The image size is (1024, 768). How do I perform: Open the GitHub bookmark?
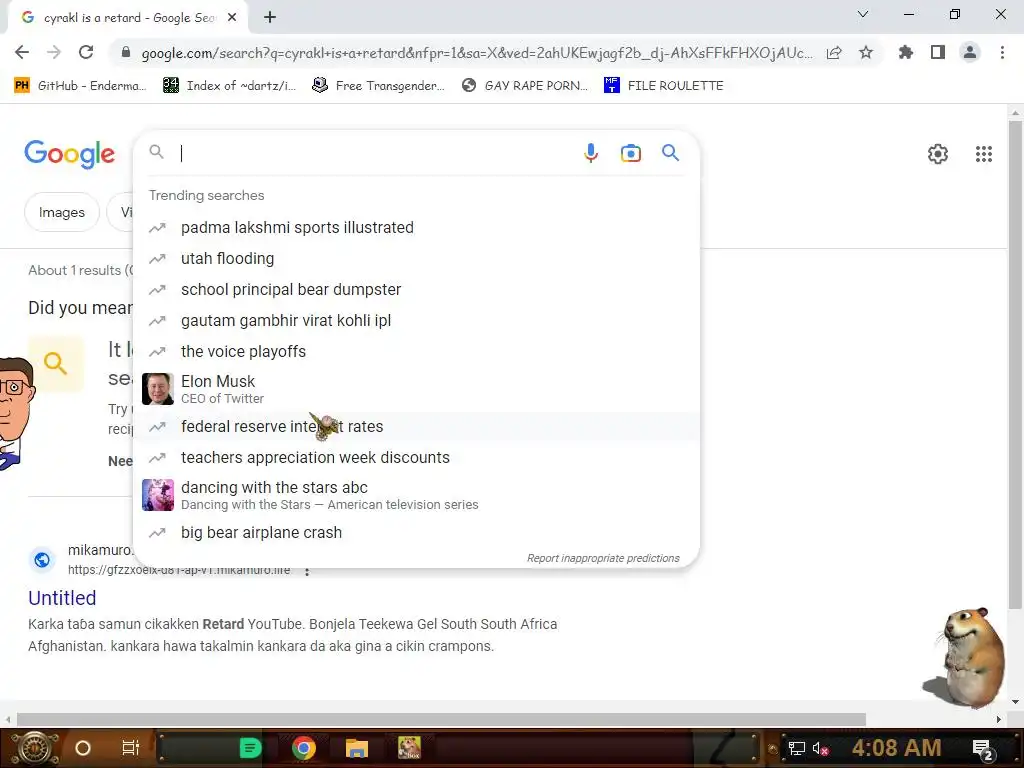point(80,86)
